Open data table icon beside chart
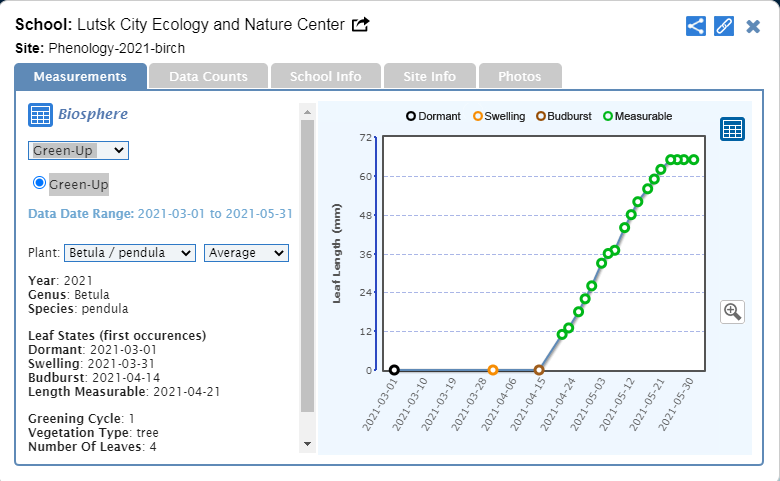Screen dimensions: 780x481 (x=732, y=129)
